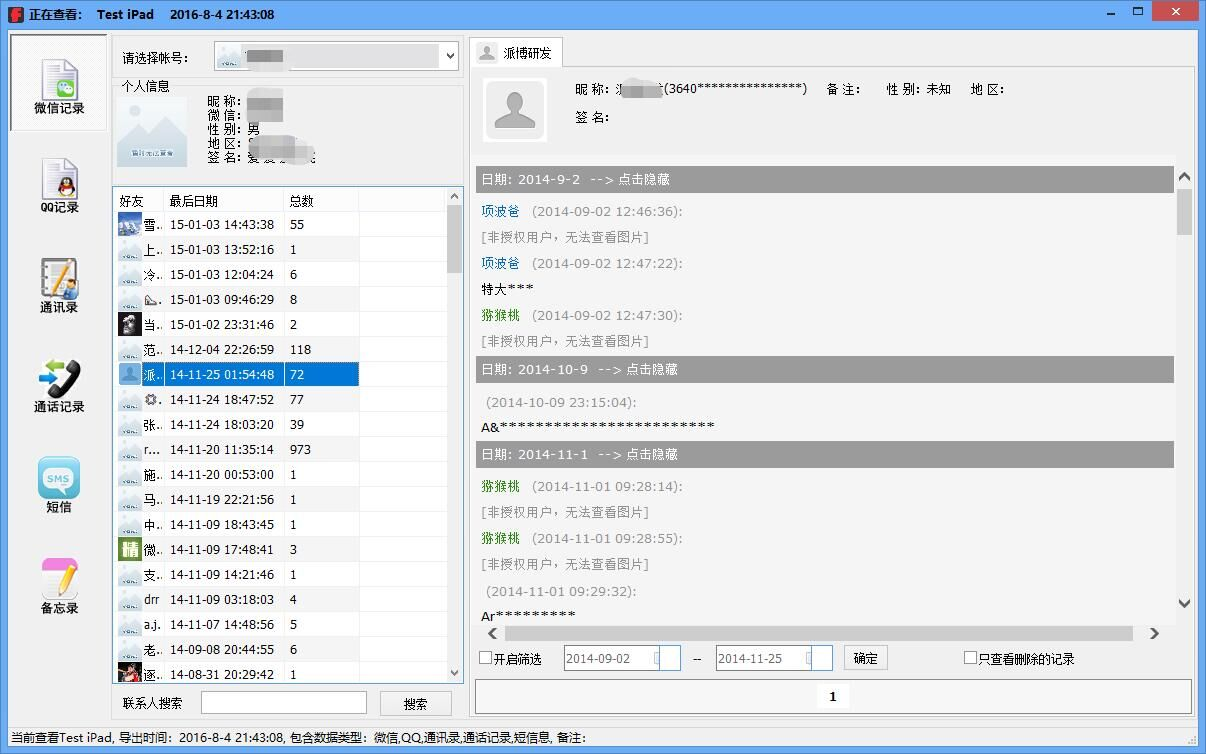Click the 联系人搜索 contact search field
Screen dimensions: 1206x754
pos(283,703)
